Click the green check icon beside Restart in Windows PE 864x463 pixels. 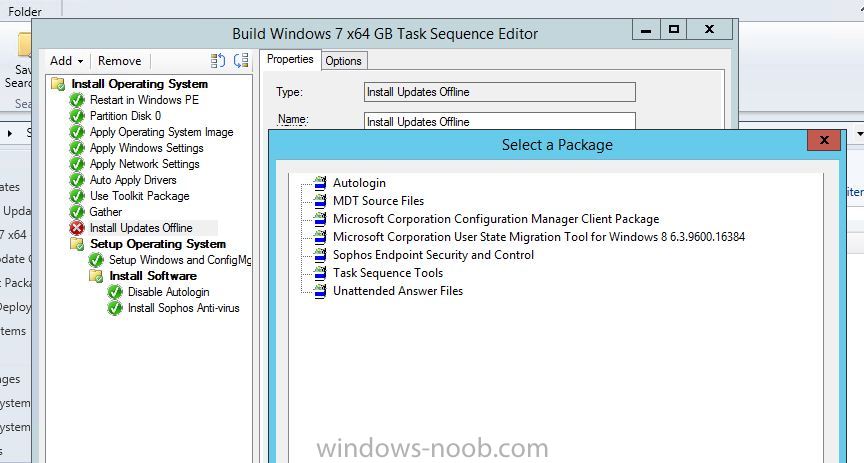coord(77,100)
